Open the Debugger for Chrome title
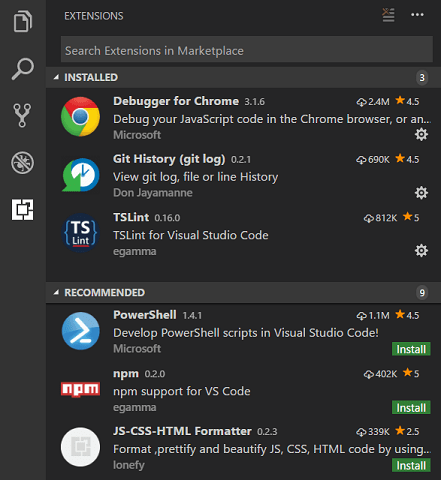This screenshot has width=441, height=480. pos(176,101)
